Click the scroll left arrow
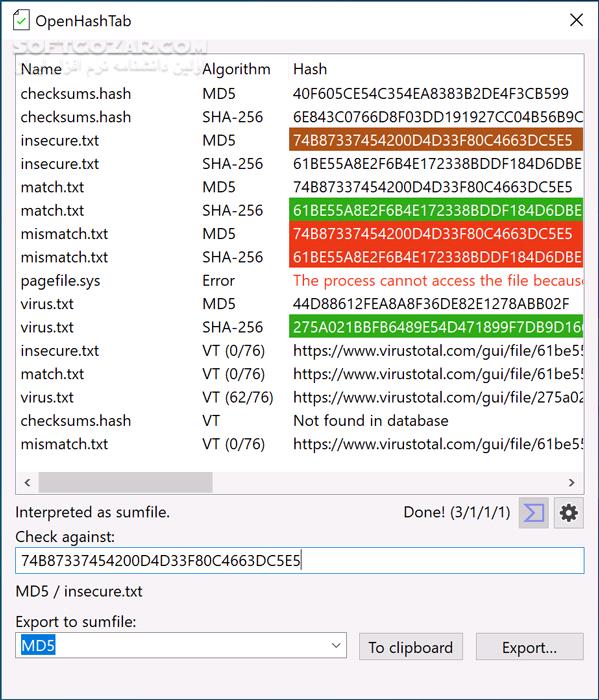 point(27,483)
